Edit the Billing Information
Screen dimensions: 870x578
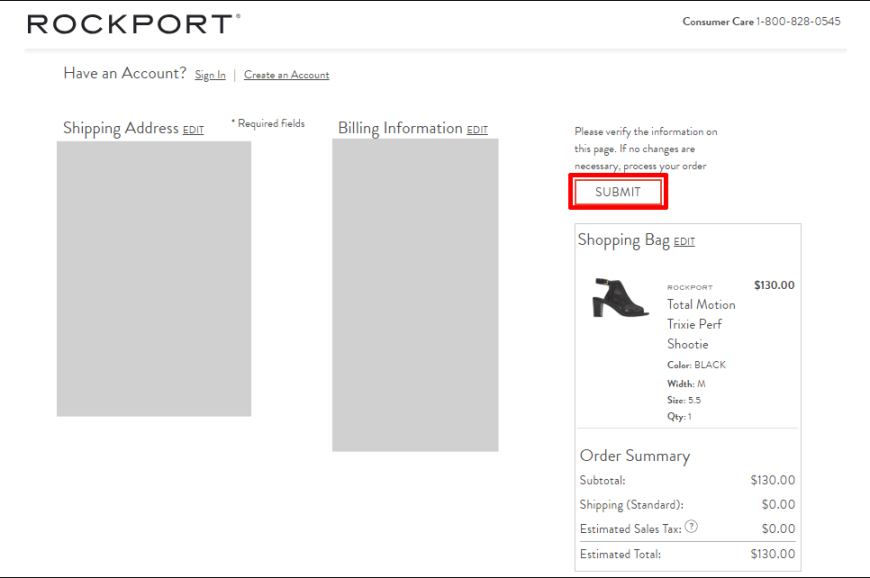click(x=477, y=130)
